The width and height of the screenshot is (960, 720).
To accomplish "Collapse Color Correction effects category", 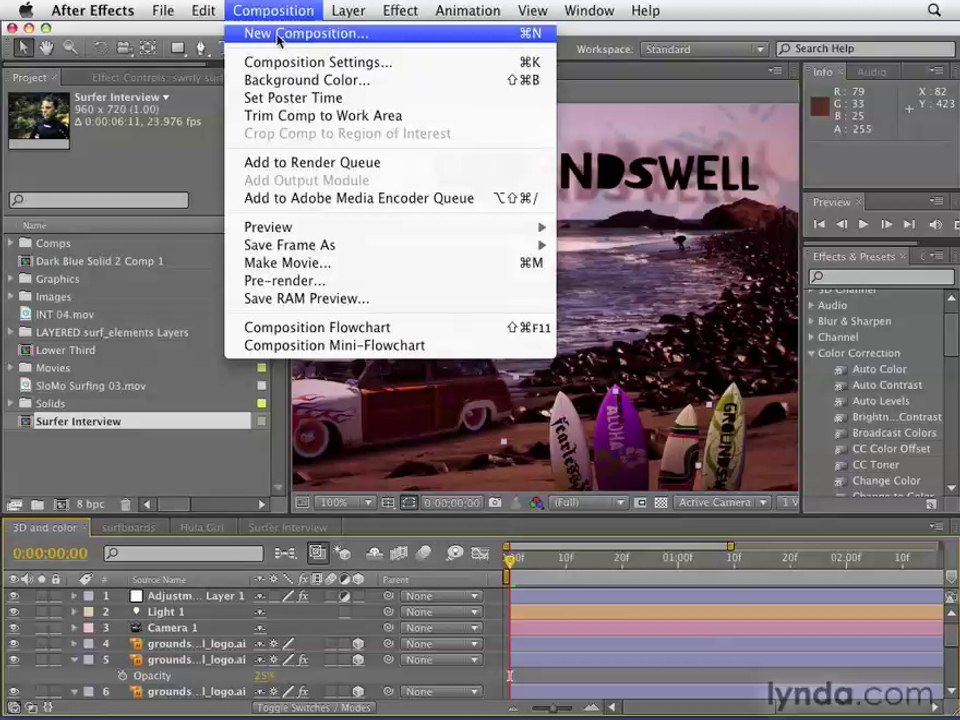I will [811, 353].
